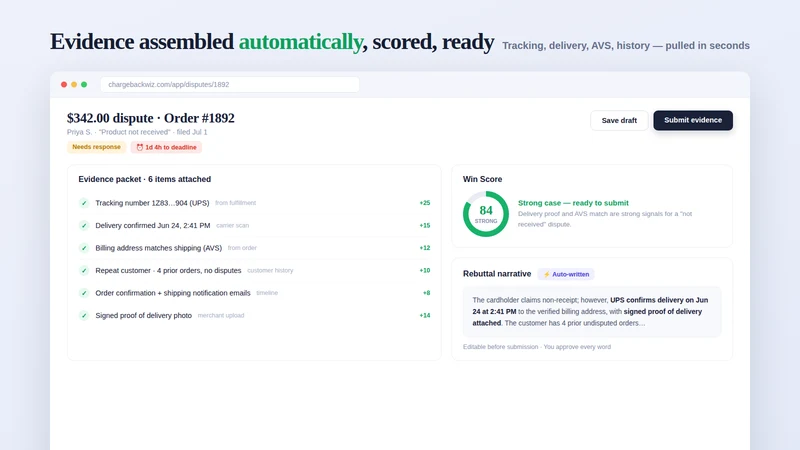This screenshot has width=800, height=450.
Task: Click 'from fulfillment' source label
Action: point(235,203)
